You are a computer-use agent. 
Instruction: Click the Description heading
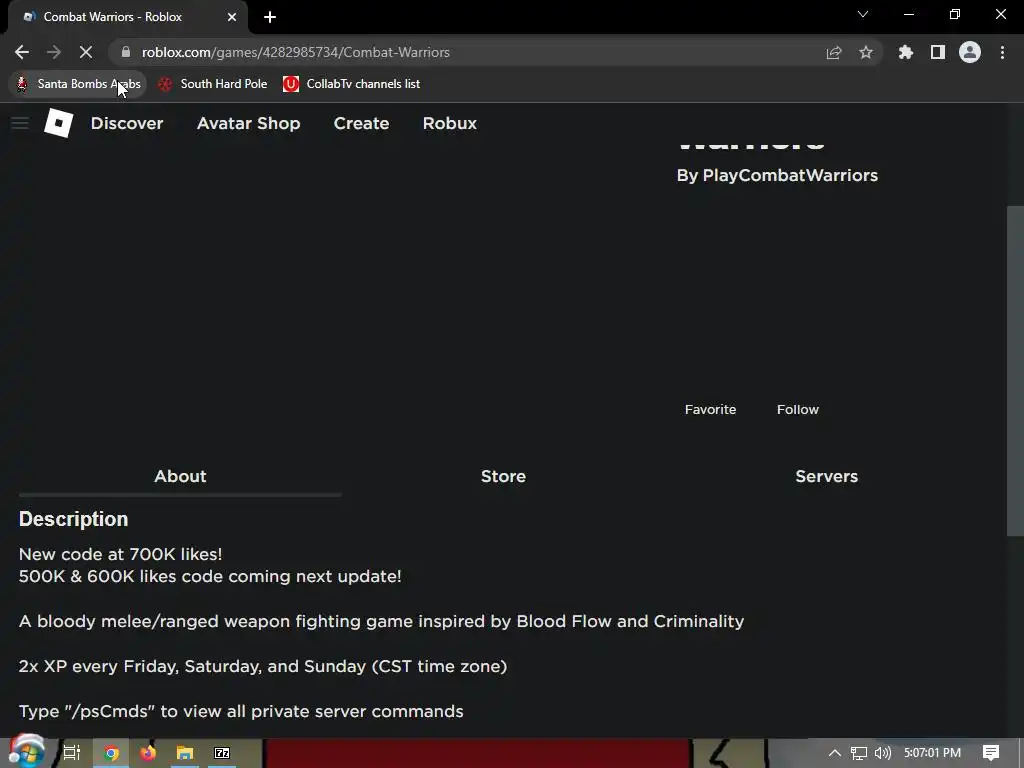tap(74, 519)
